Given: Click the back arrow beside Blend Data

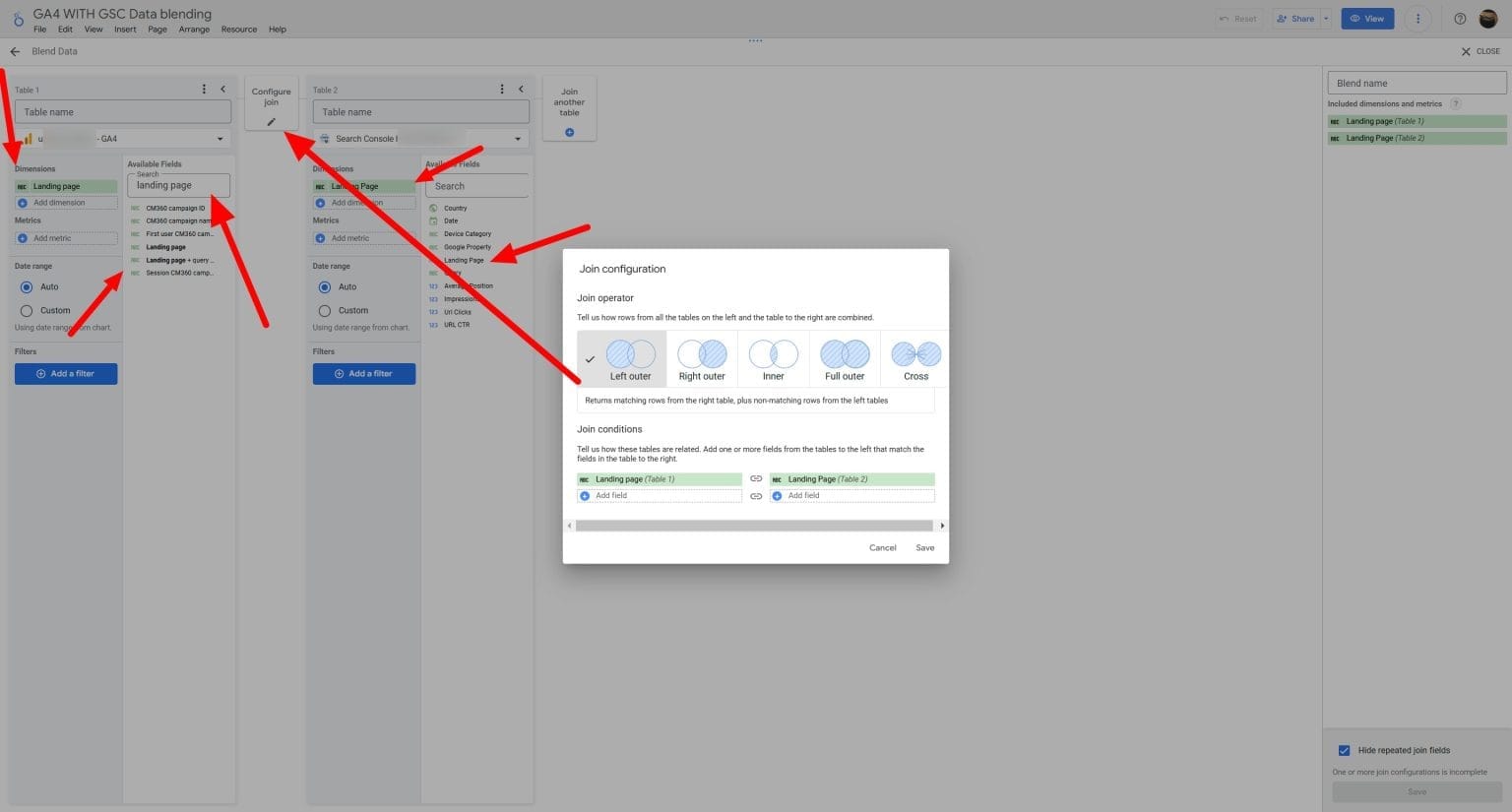Looking at the screenshot, I should pos(14,51).
